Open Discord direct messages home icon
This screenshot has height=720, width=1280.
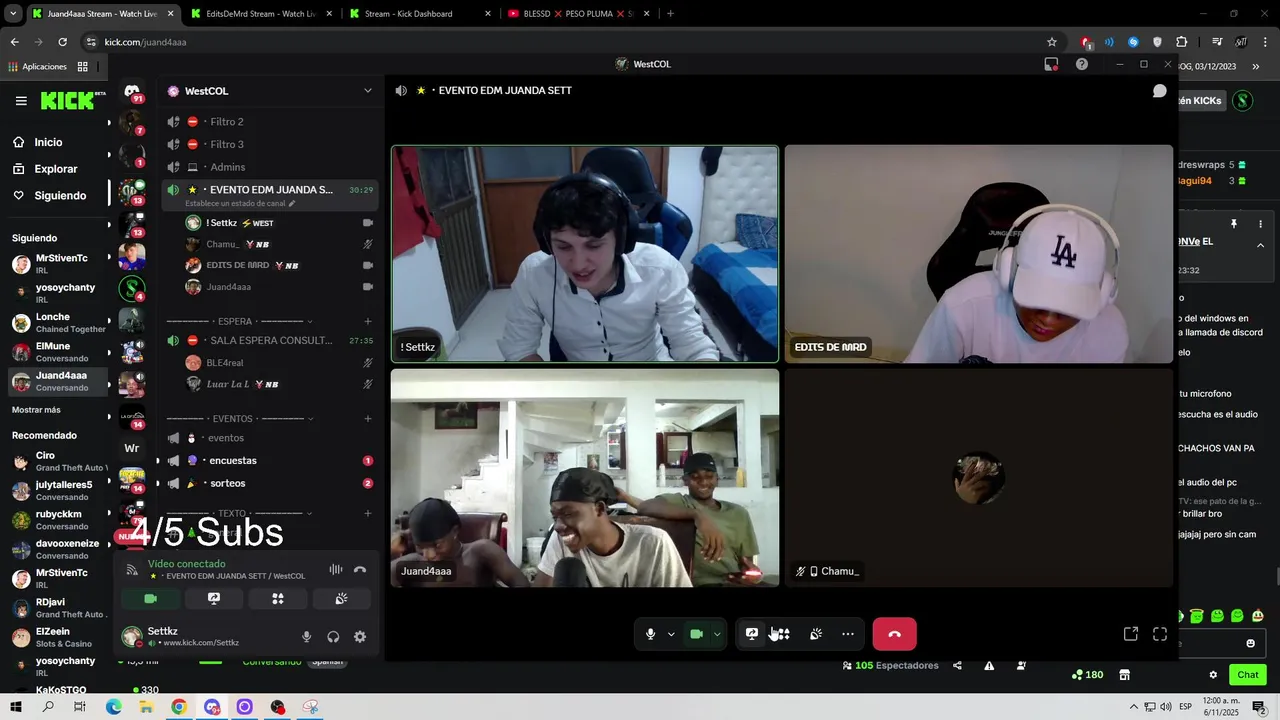[x=132, y=91]
